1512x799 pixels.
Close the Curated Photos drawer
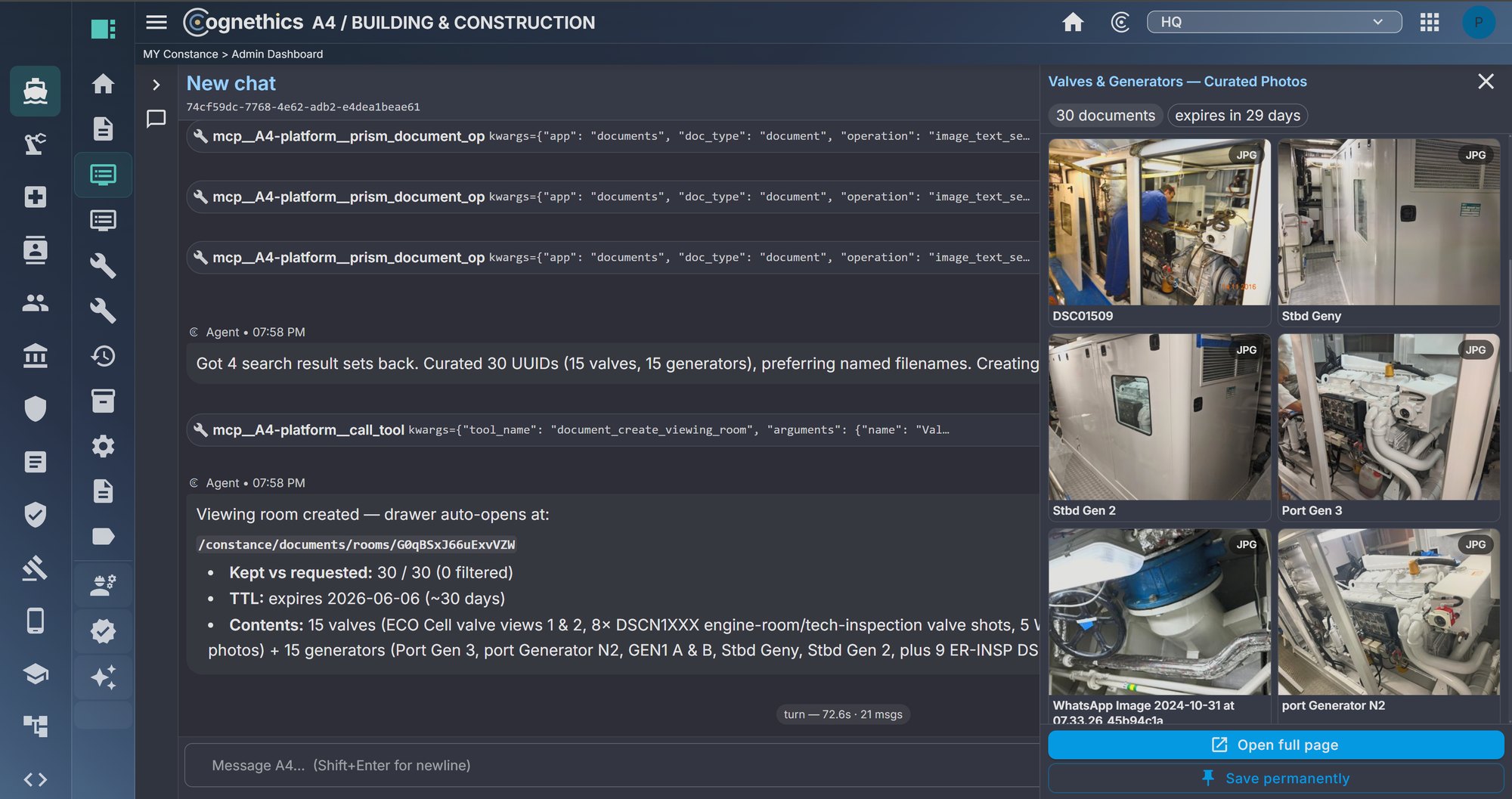click(1486, 82)
